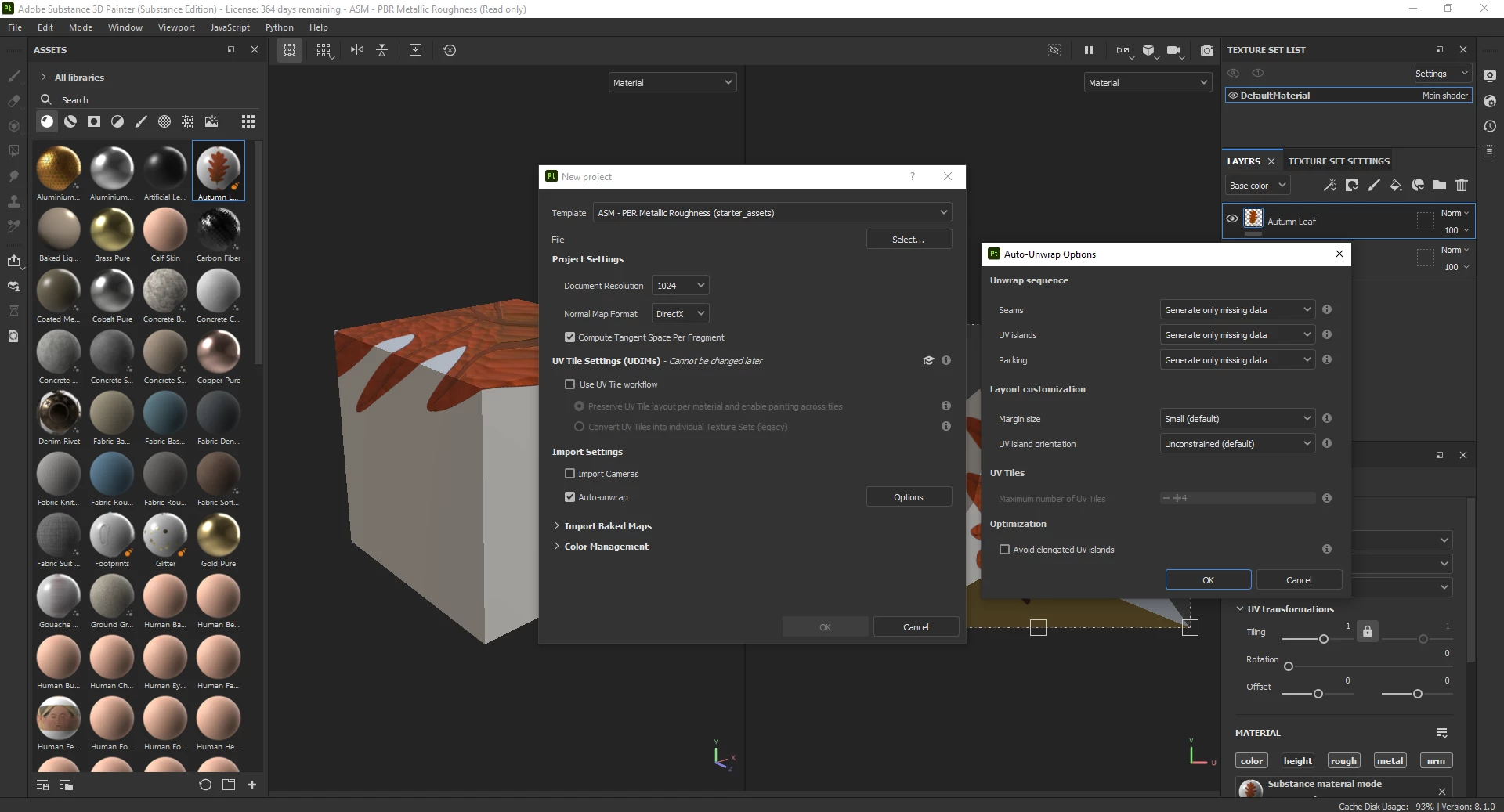Open Document Resolution 1024 dropdown
Screen dimensions: 1504x812
(681, 286)
